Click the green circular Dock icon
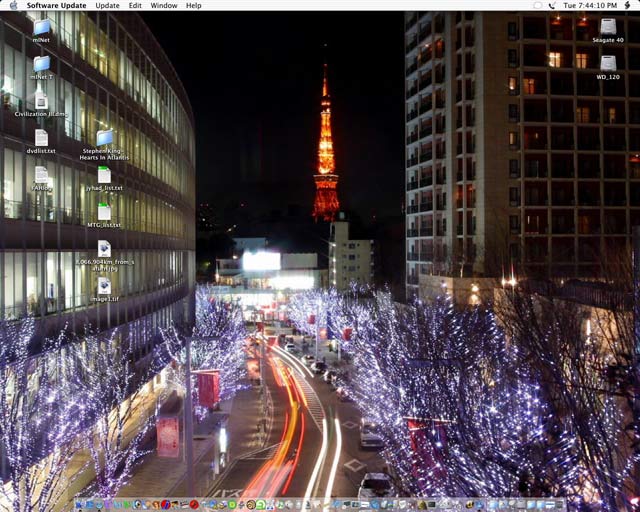640x512 pixels. click(x=232, y=505)
